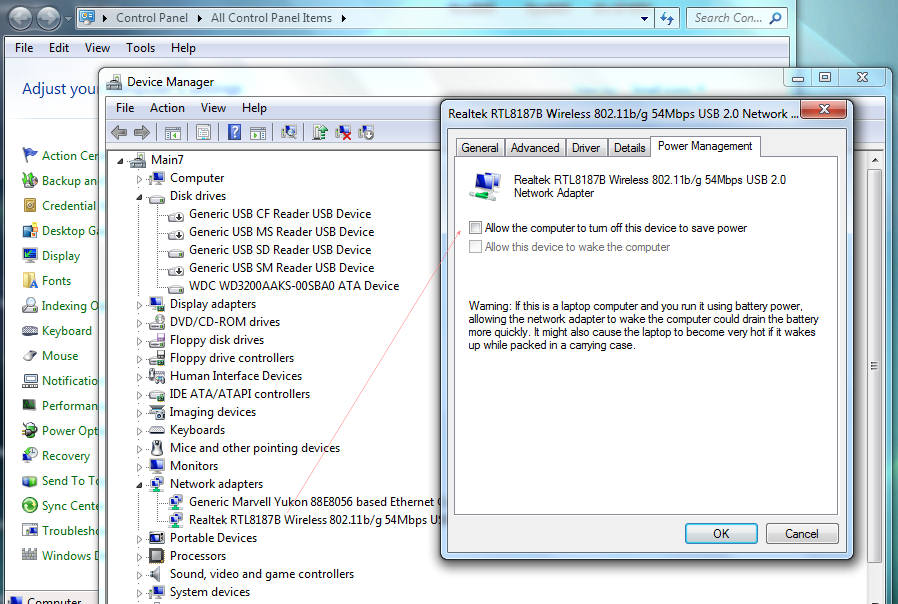Viewport: 898px width, 604px height.
Task: Collapse the Network adapters node
Action: pyautogui.click(x=139, y=485)
